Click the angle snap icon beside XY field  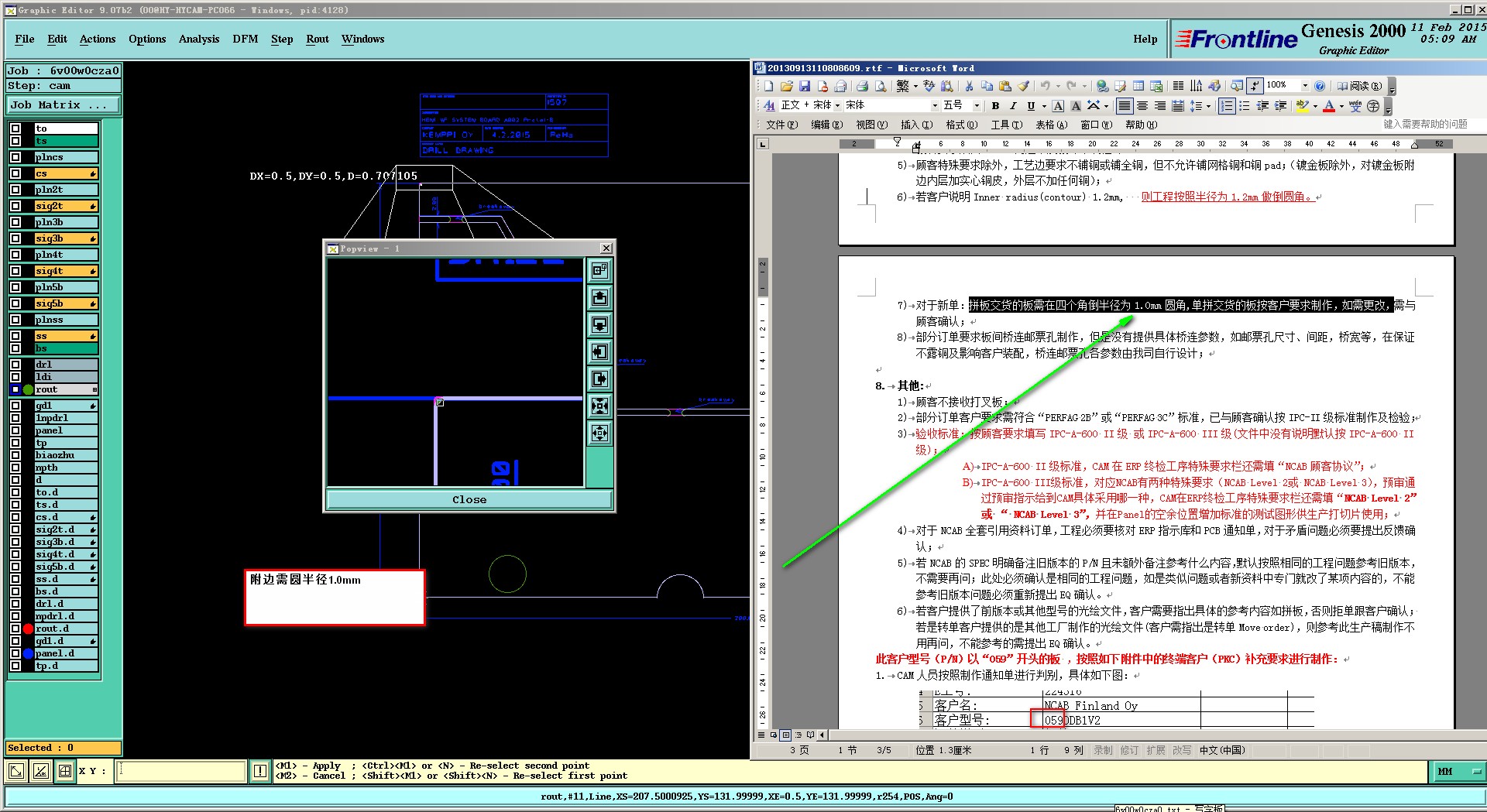41,771
